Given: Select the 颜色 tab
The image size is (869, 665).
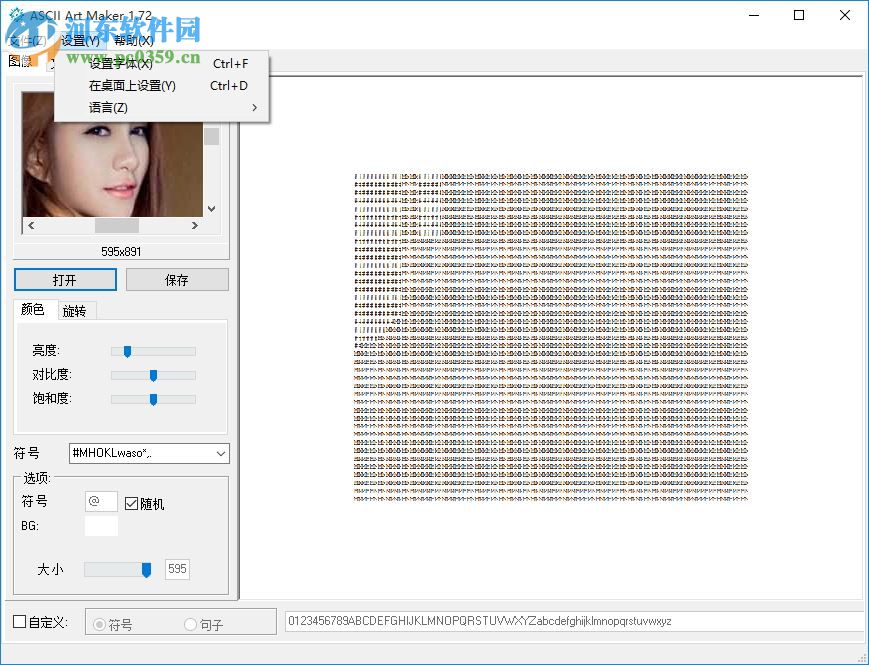Looking at the screenshot, I should 33,310.
